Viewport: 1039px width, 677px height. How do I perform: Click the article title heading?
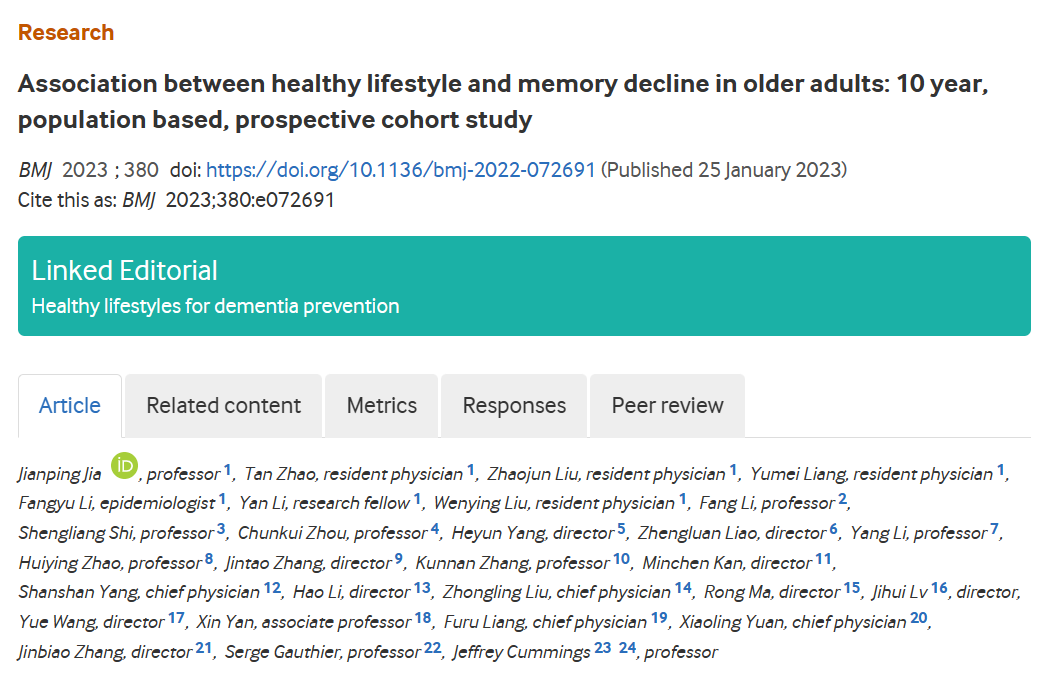(x=503, y=101)
